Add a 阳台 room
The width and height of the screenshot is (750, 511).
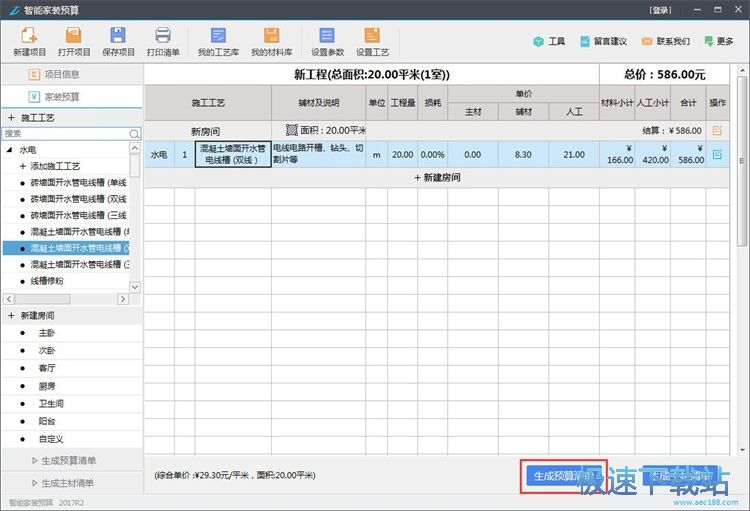coord(46,421)
